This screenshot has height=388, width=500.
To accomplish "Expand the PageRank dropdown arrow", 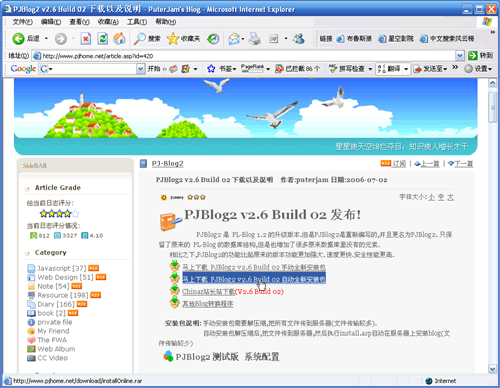I will (268, 69).
